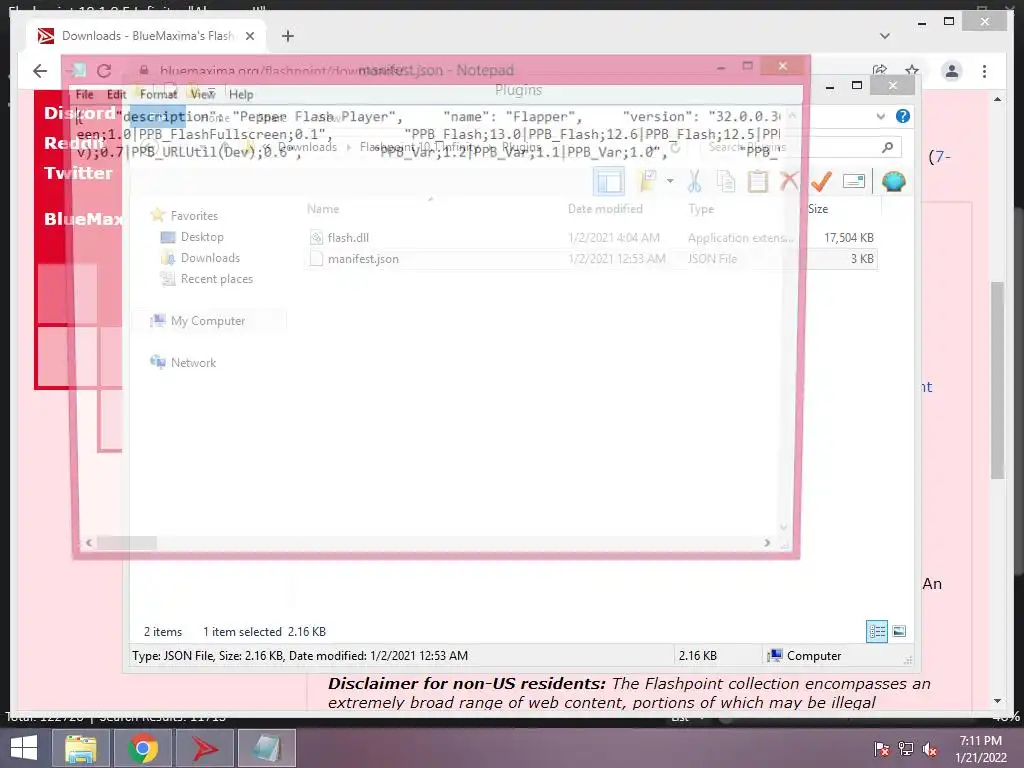
Task: Sort by the Size column header
Action: [x=818, y=209]
